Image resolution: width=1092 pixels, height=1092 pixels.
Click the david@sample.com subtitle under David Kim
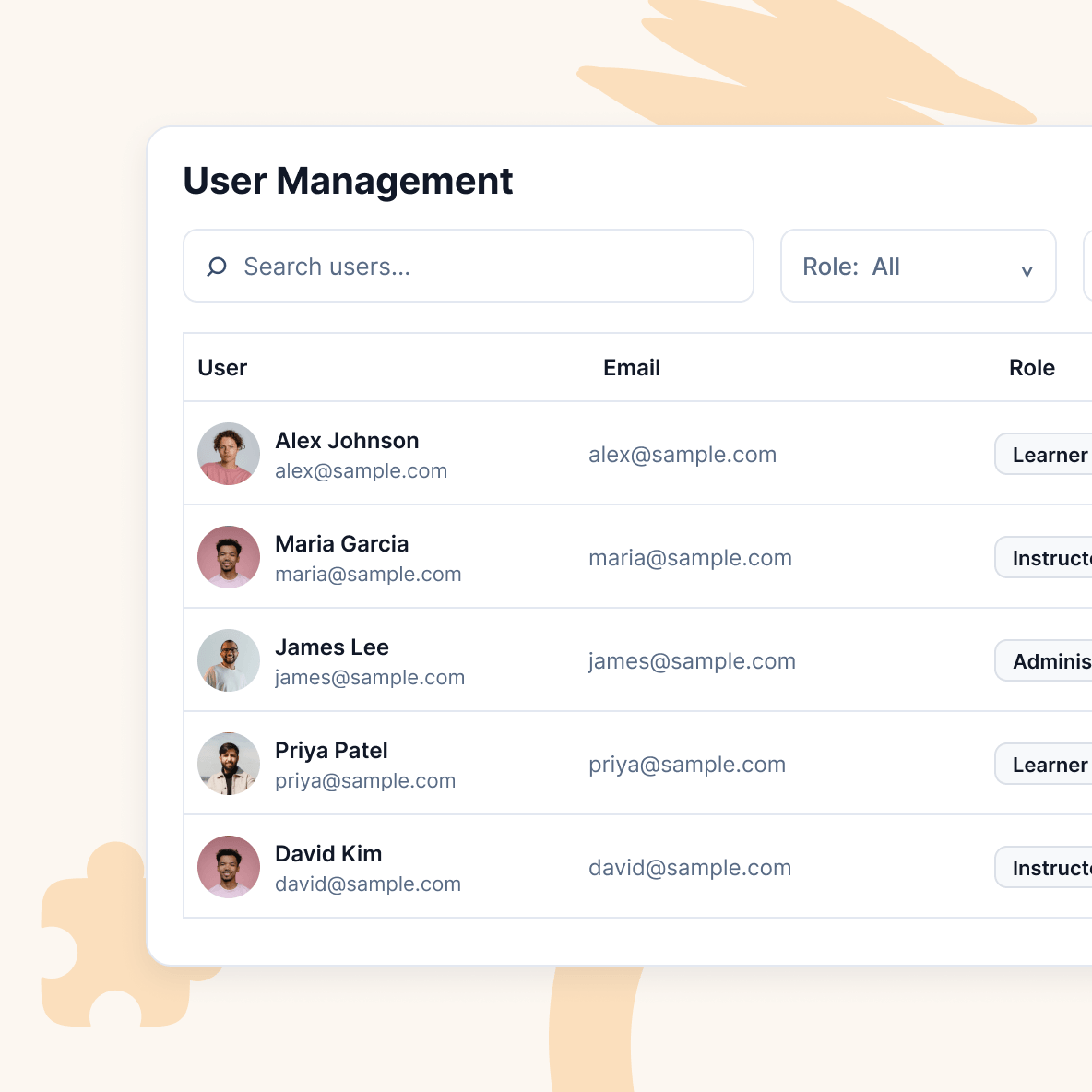tap(368, 884)
